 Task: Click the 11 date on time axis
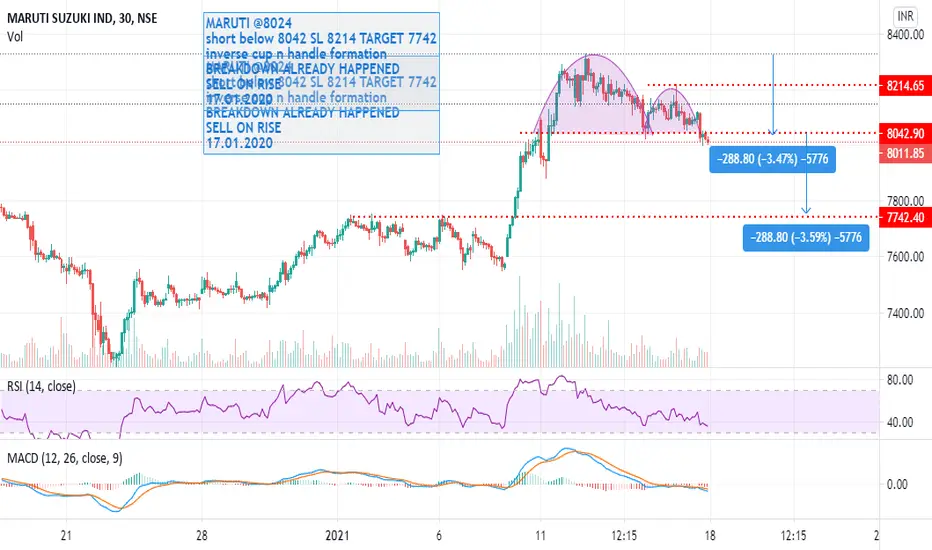[x=540, y=535]
